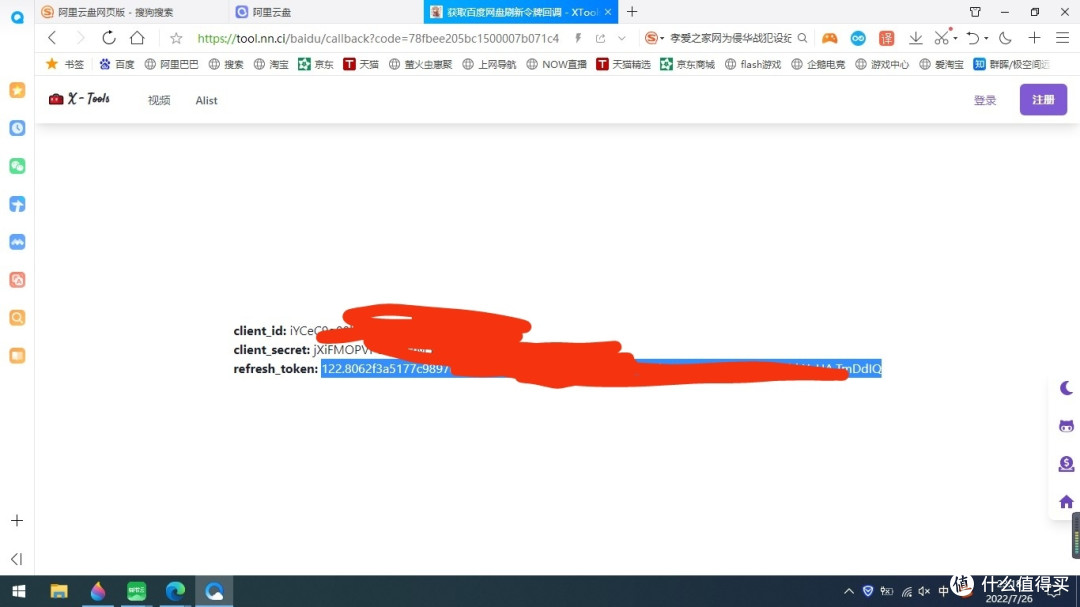The image size is (1080, 607).
Task: Click the address bar to edit the URL
Action: point(400,38)
